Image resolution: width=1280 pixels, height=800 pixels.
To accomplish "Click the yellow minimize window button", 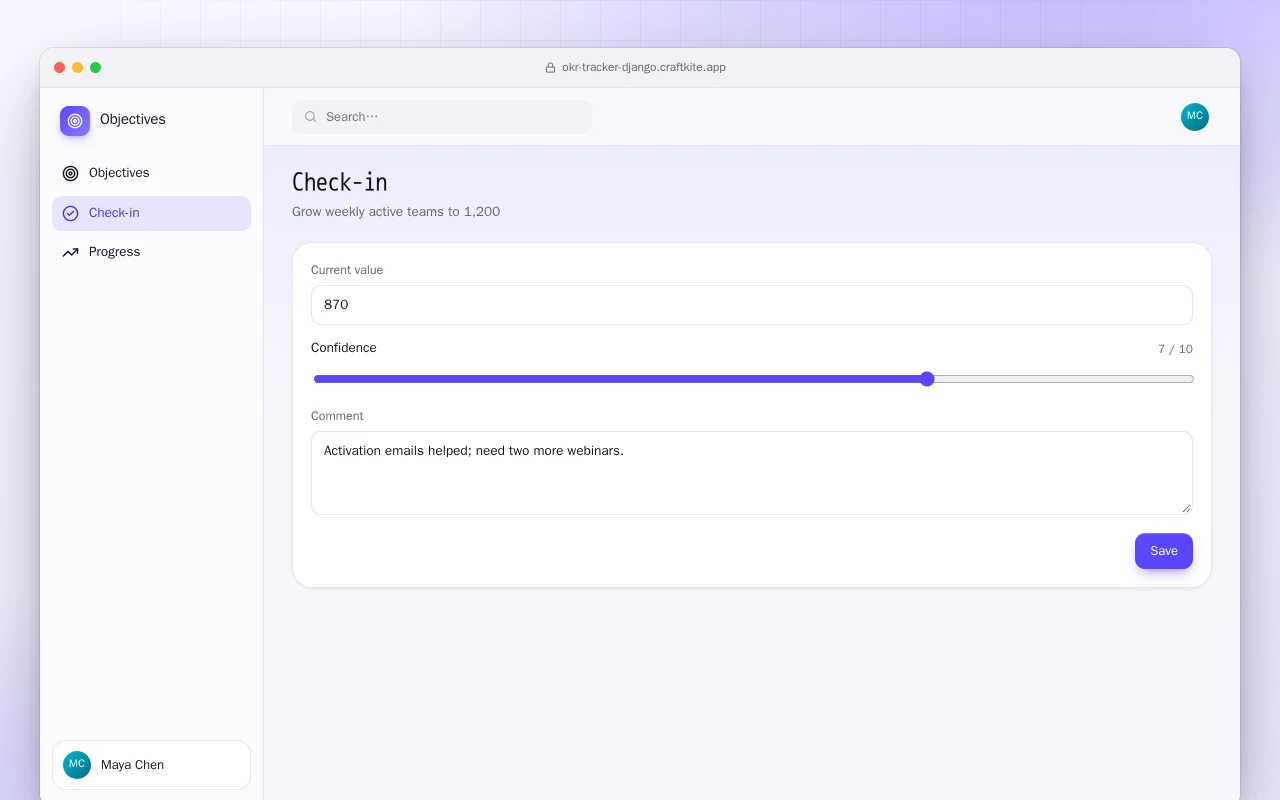I will [x=77, y=68].
